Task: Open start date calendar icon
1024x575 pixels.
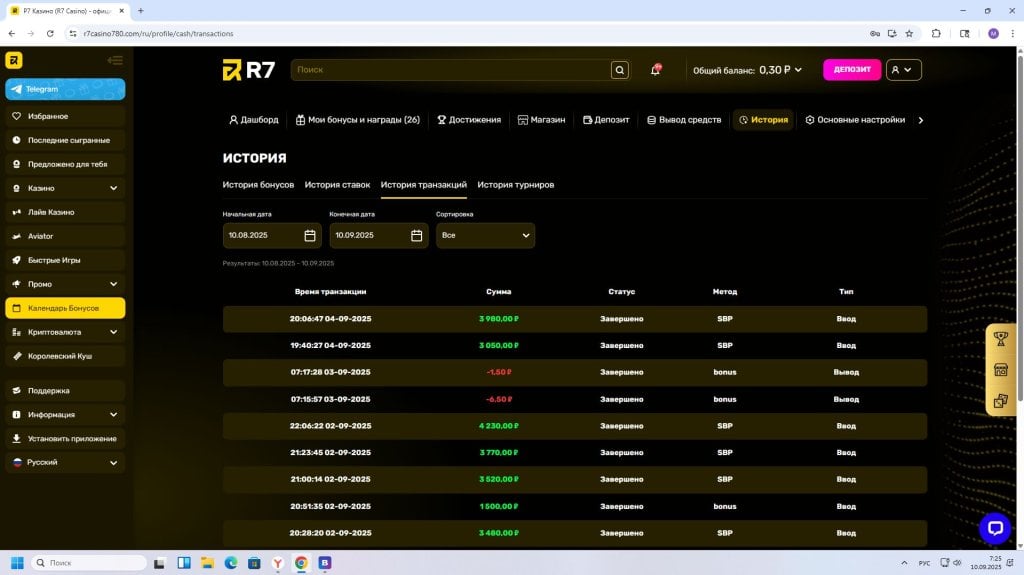Action: click(310, 235)
